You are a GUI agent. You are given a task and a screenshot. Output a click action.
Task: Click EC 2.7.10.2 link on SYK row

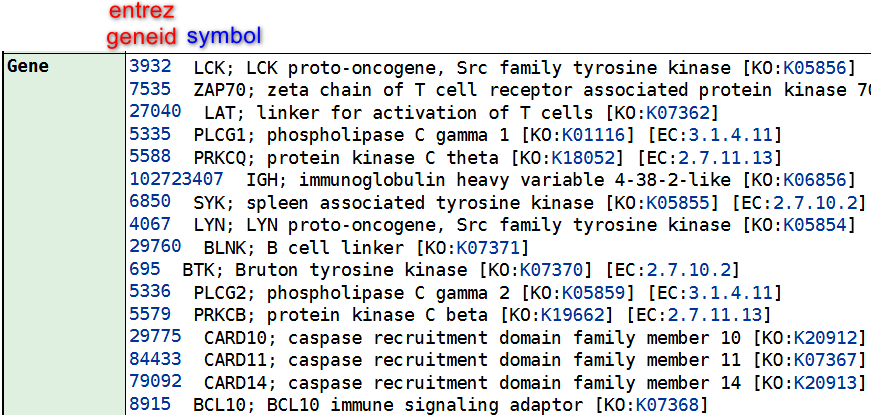pos(815,203)
